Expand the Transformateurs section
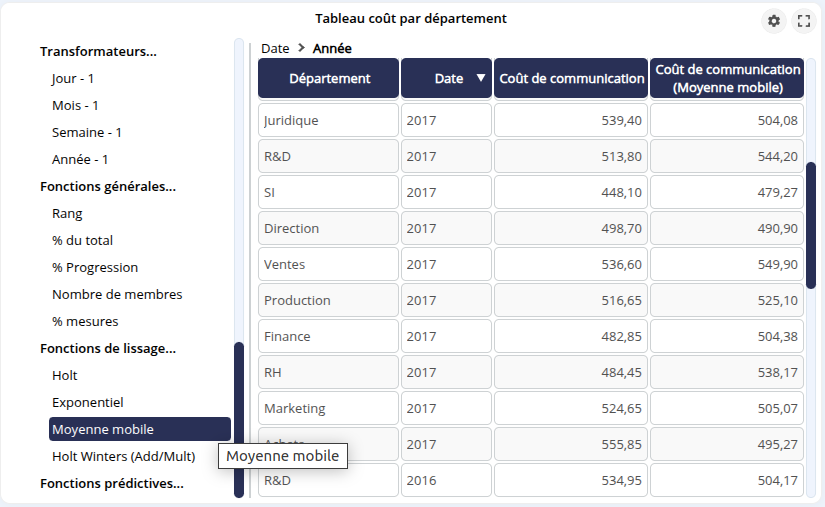The image size is (825, 507). point(98,51)
